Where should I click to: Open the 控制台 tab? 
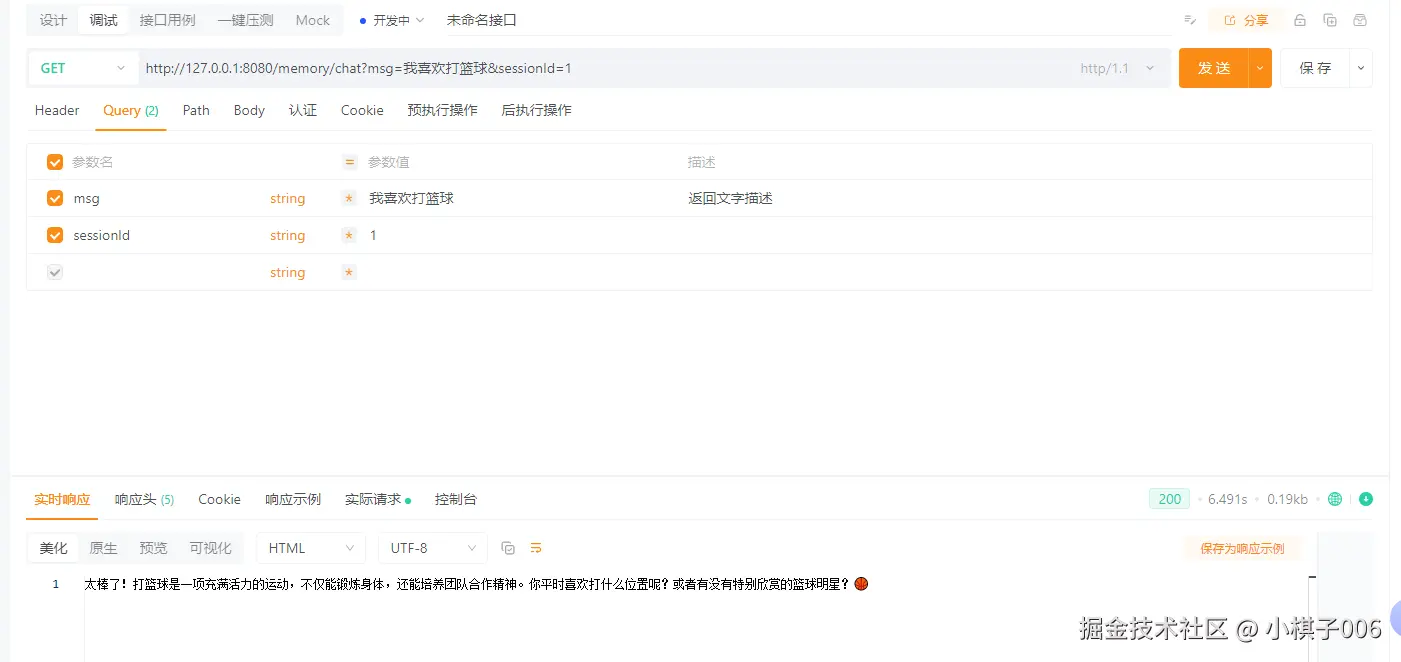(456, 499)
